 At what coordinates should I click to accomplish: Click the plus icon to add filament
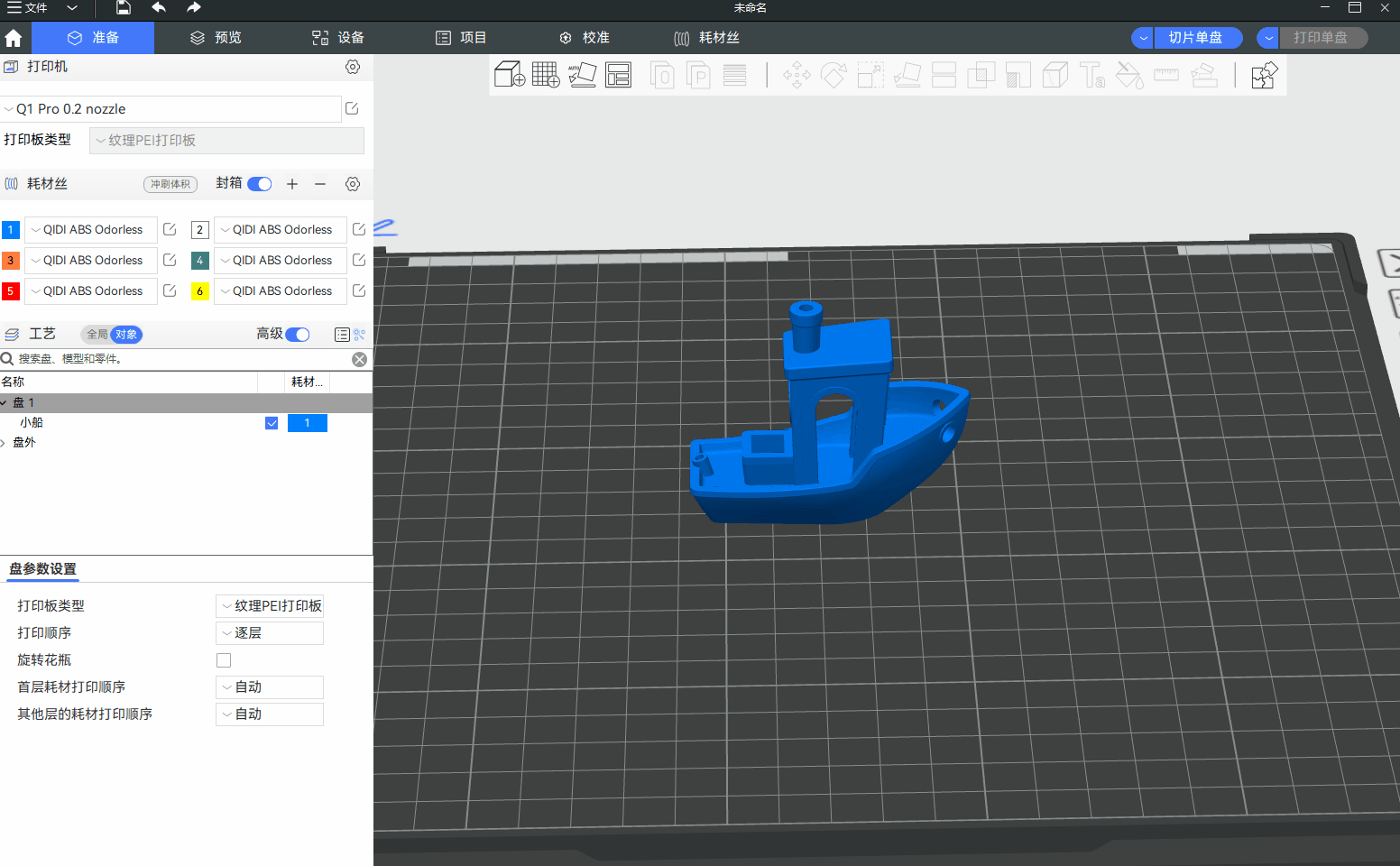pos(292,184)
